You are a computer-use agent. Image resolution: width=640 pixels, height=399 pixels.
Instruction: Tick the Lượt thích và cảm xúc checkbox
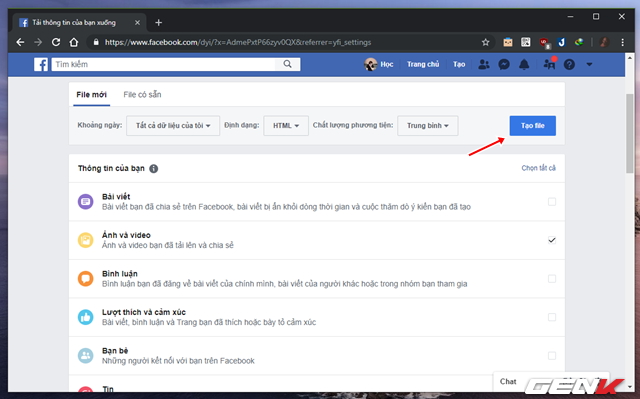pos(552,317)
